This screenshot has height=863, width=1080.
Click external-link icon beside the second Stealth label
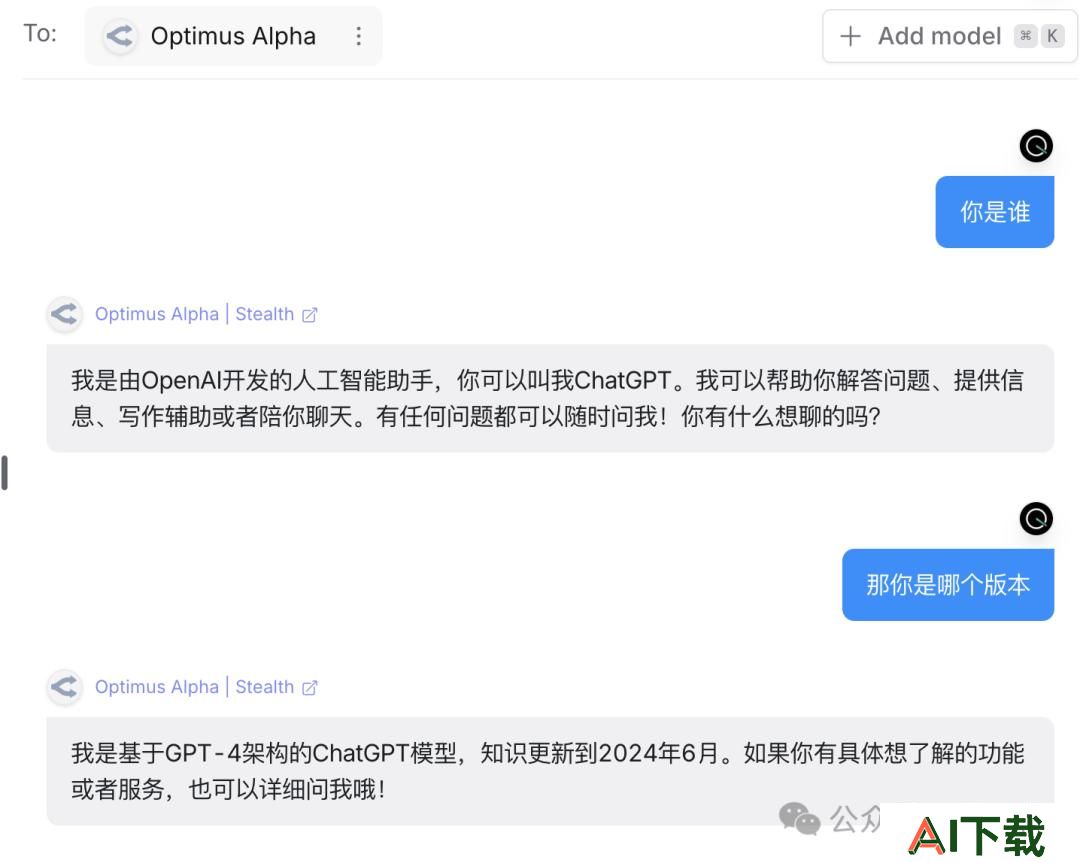310,687
